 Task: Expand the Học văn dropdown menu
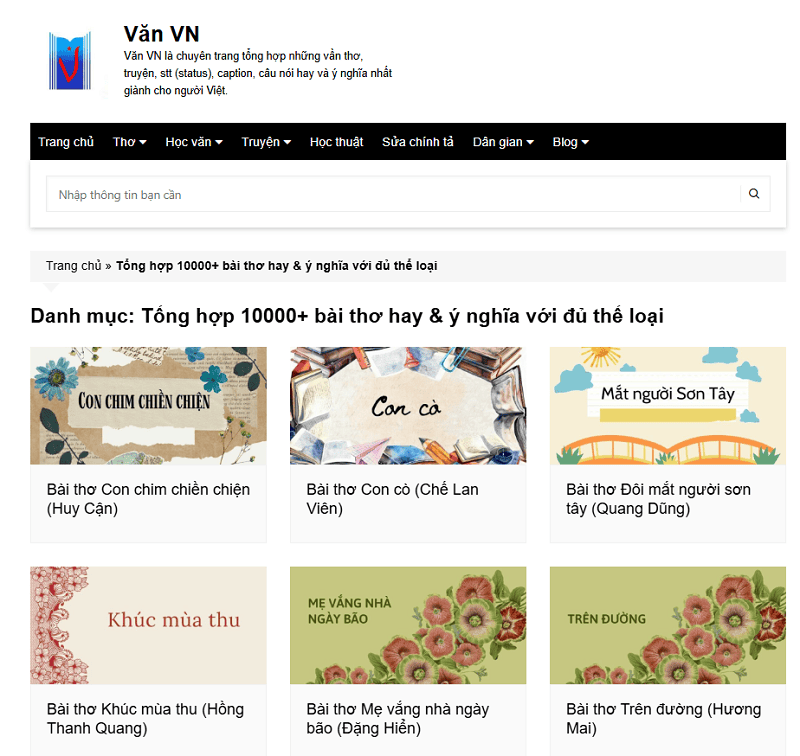coord(194,142)
